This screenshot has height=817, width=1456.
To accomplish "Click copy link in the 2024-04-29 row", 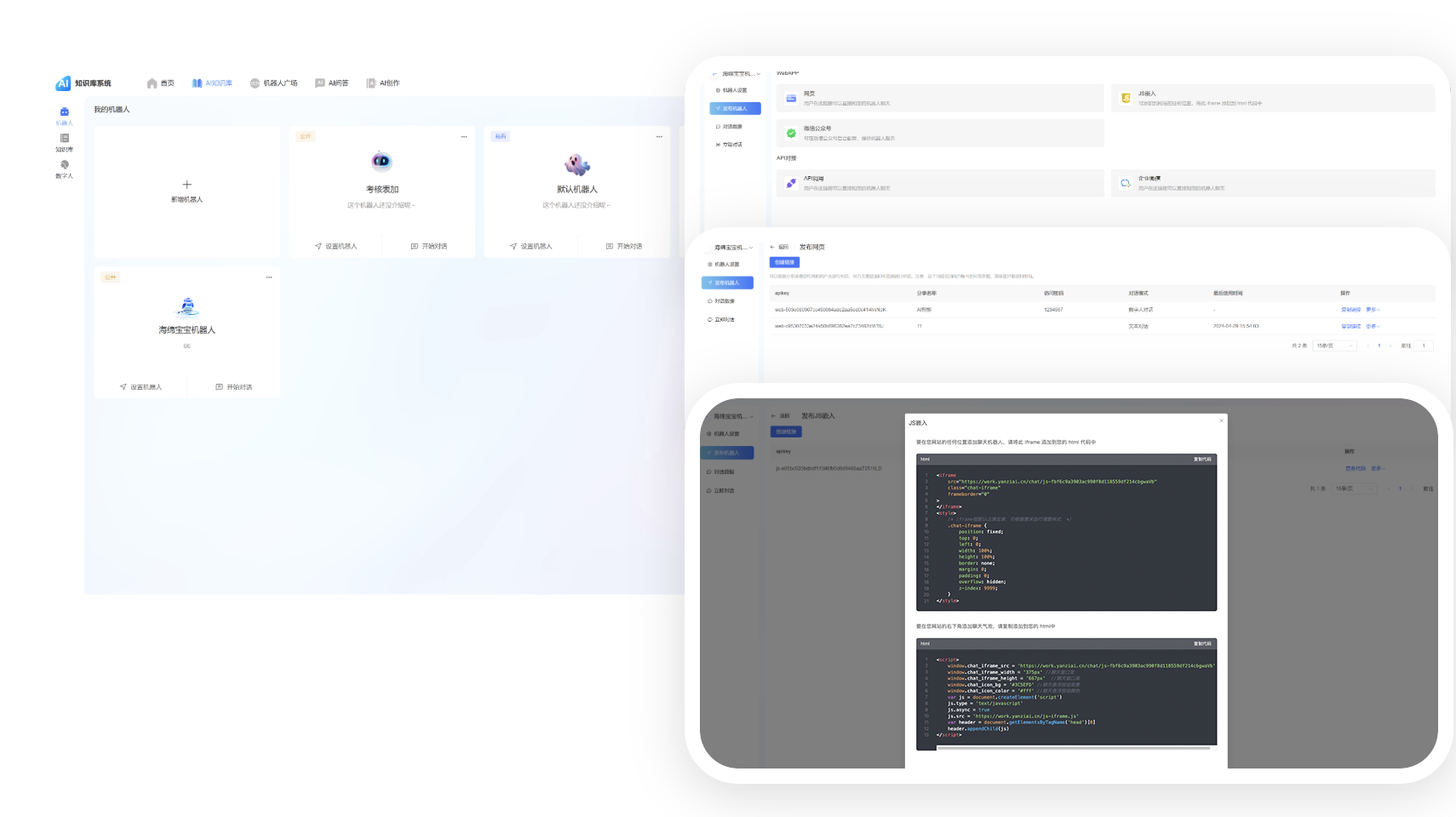I will pyautogui.click(x=1350, y=326).
